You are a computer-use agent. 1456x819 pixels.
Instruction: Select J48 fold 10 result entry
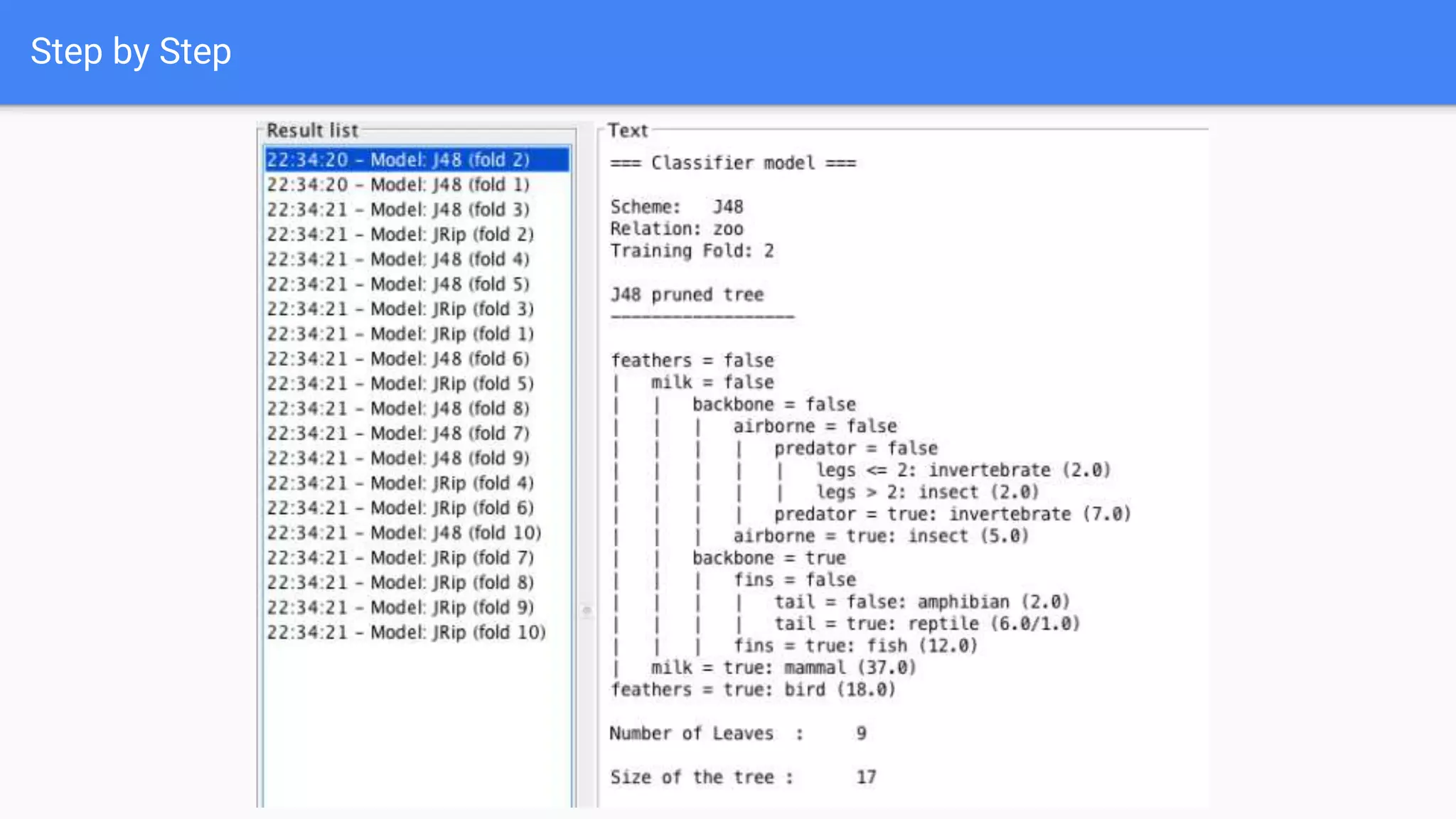(x=404, y=533)
